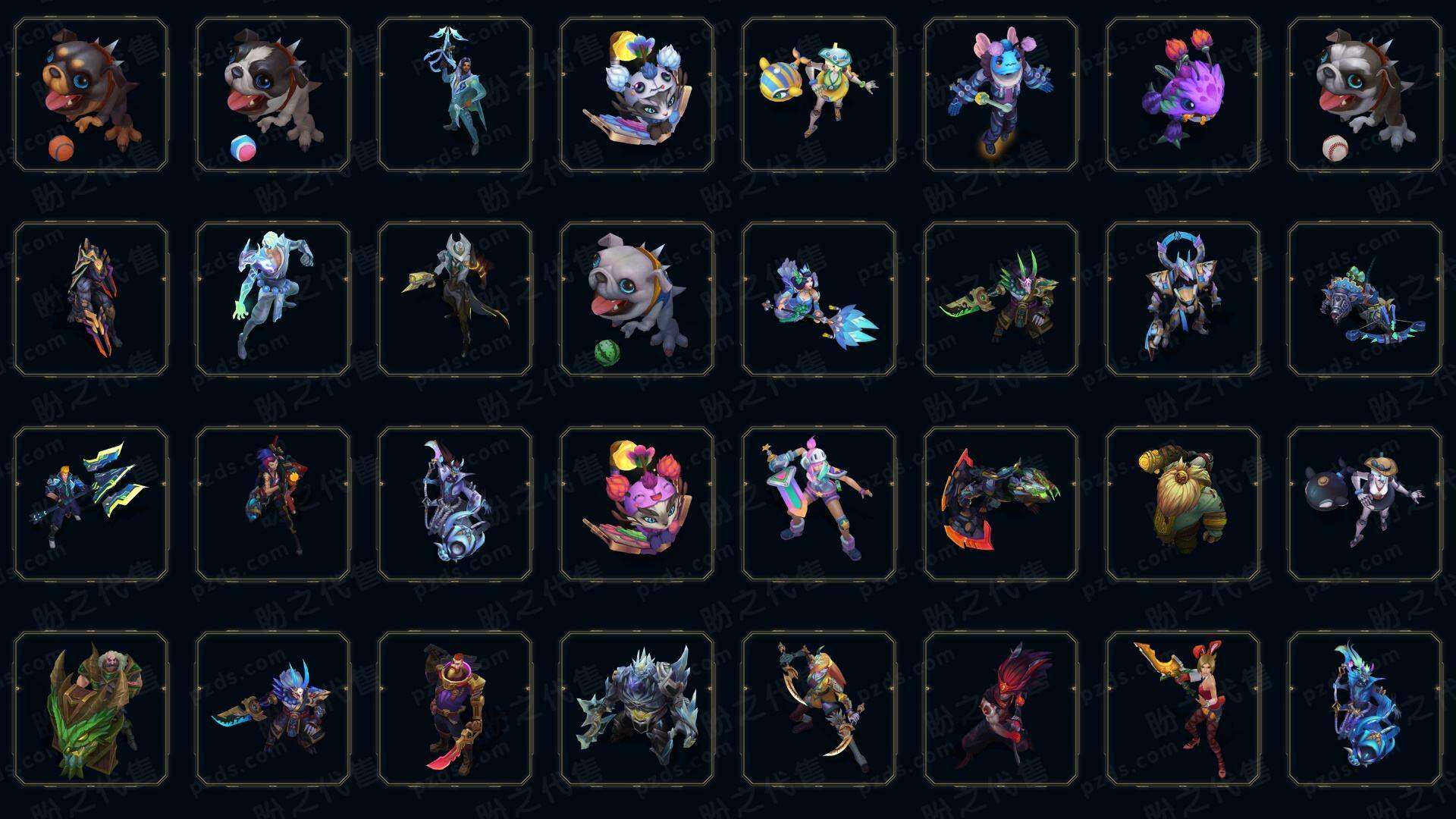Choose the girl with striped bee ball
This screenshot has width=1456, height=819.
pyautogui.click(x=819, y=95)
